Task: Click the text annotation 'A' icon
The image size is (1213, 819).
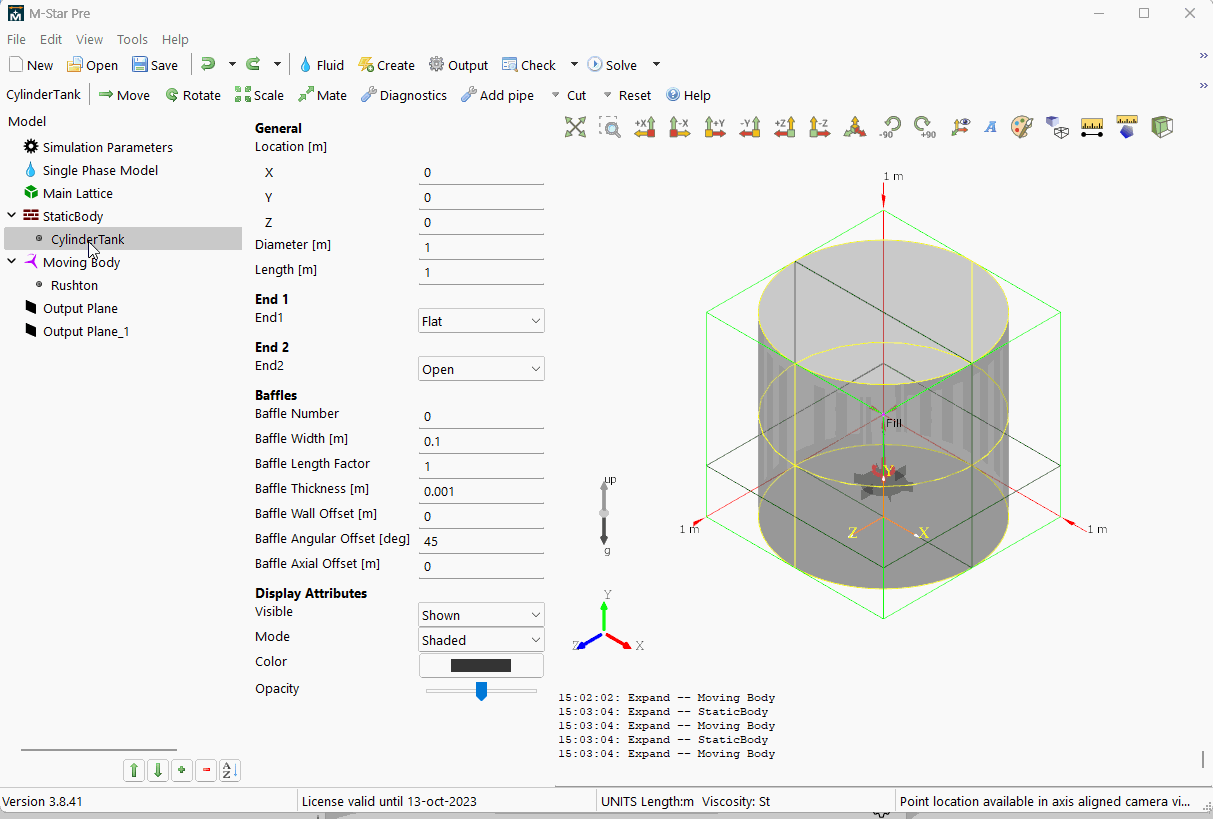Action: pos(991,127)
